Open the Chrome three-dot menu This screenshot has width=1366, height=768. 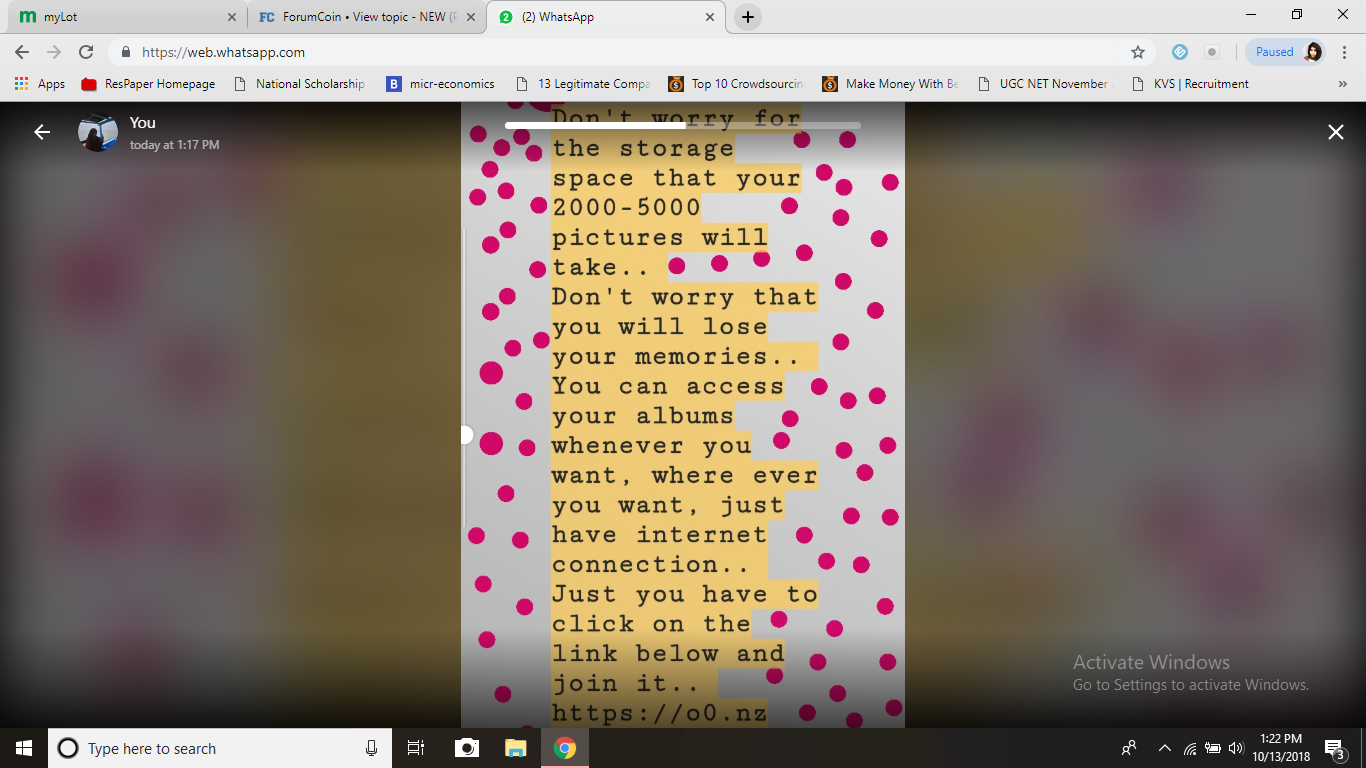click(1345, 51)
